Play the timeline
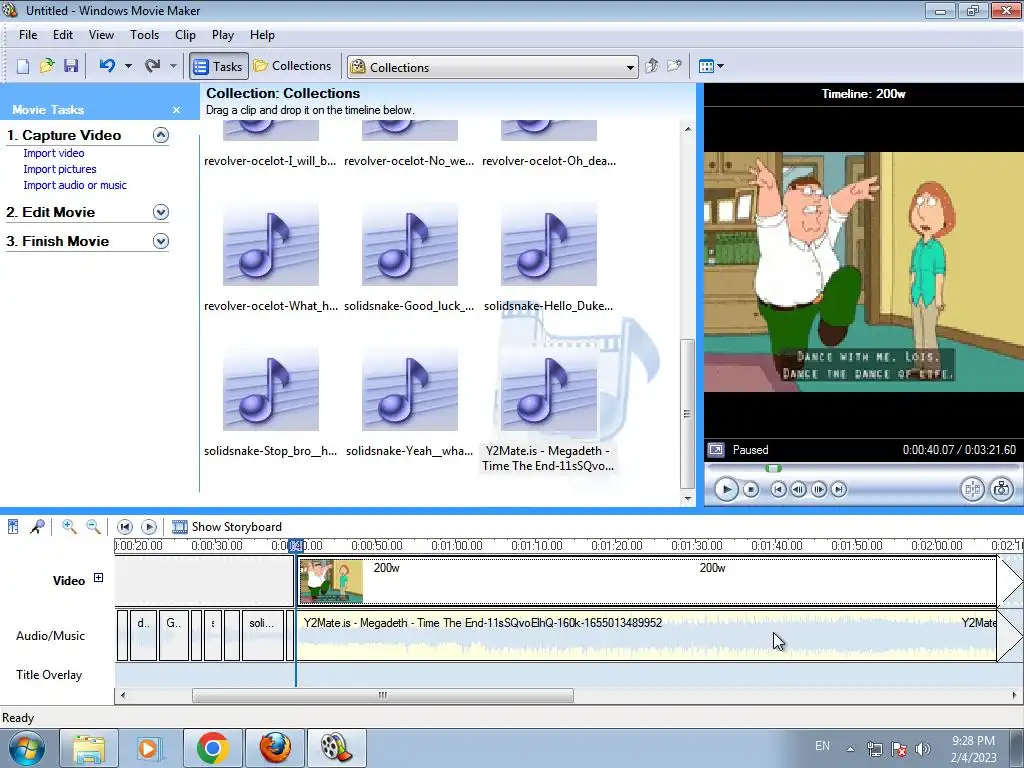This screenshot has width=1024, height=768. pyautogui.click(x=149, y=526)
